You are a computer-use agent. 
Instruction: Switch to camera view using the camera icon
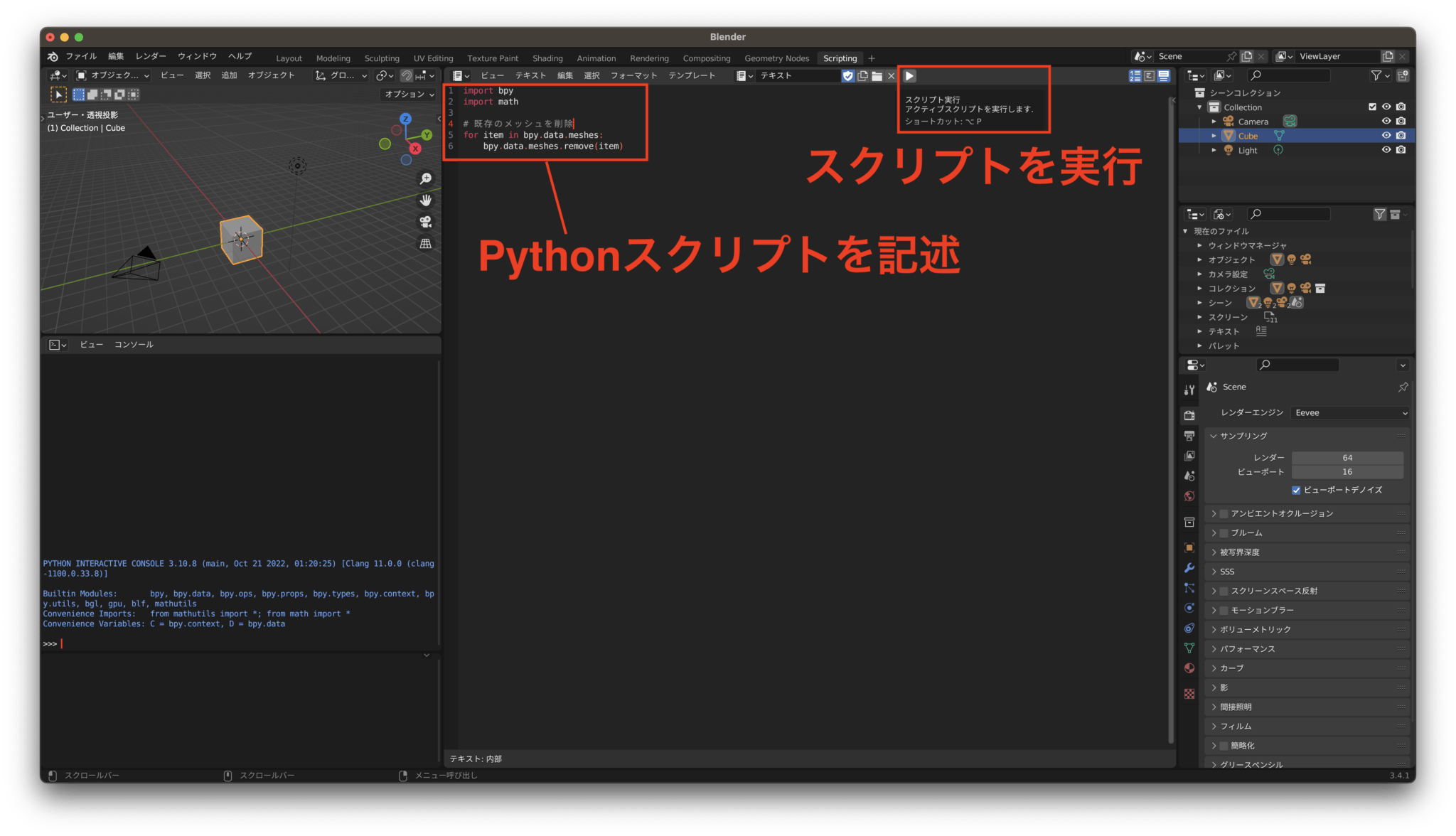click(x=425, y=221)
